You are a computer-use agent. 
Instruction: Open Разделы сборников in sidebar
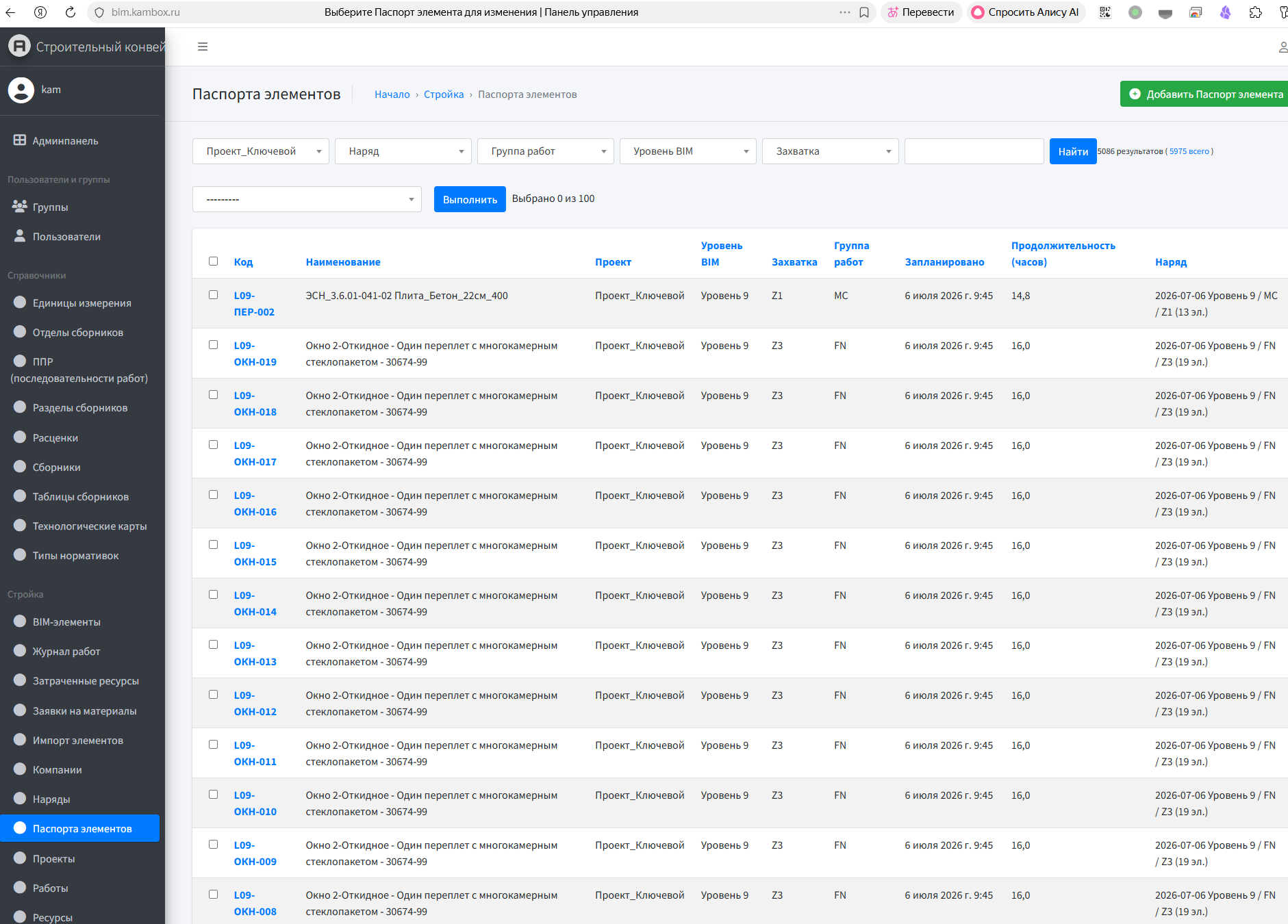coord(81,407)
